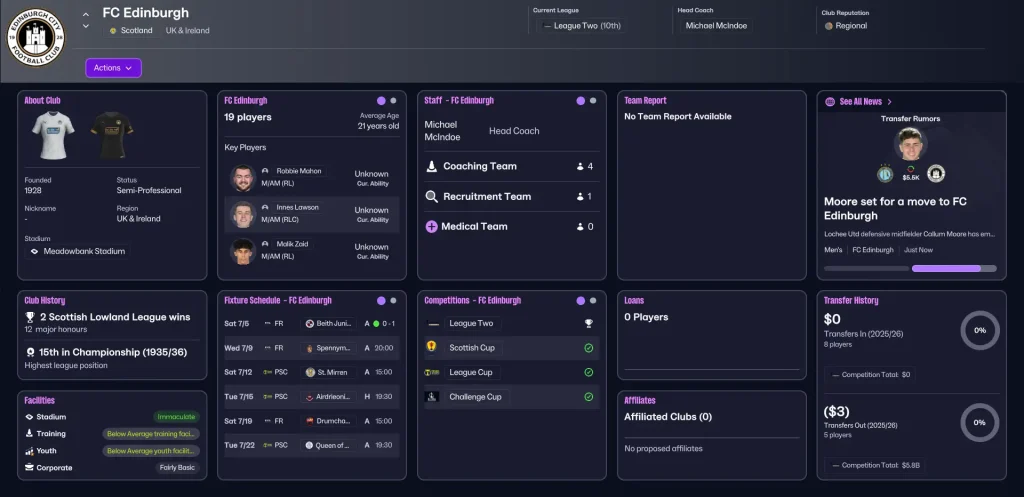
Task: Click the Training facilities icon
Action: 29,434
